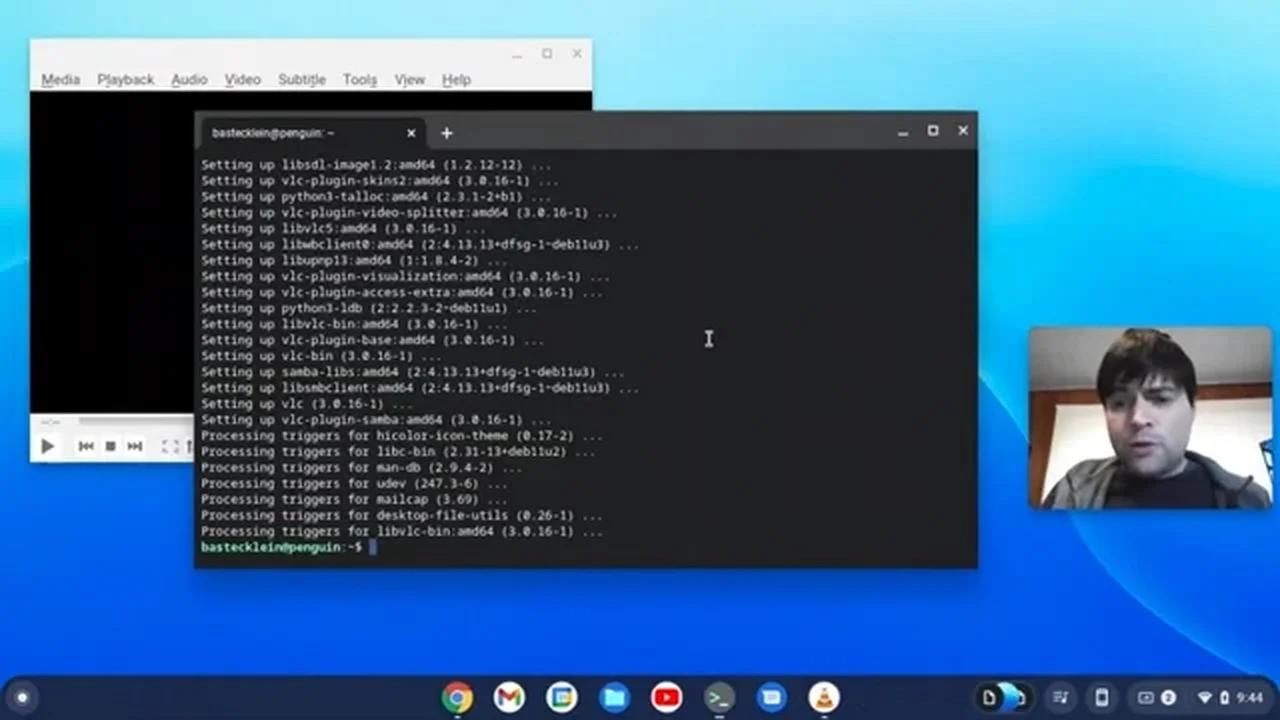Stop playback in VLC

[110, 446]
